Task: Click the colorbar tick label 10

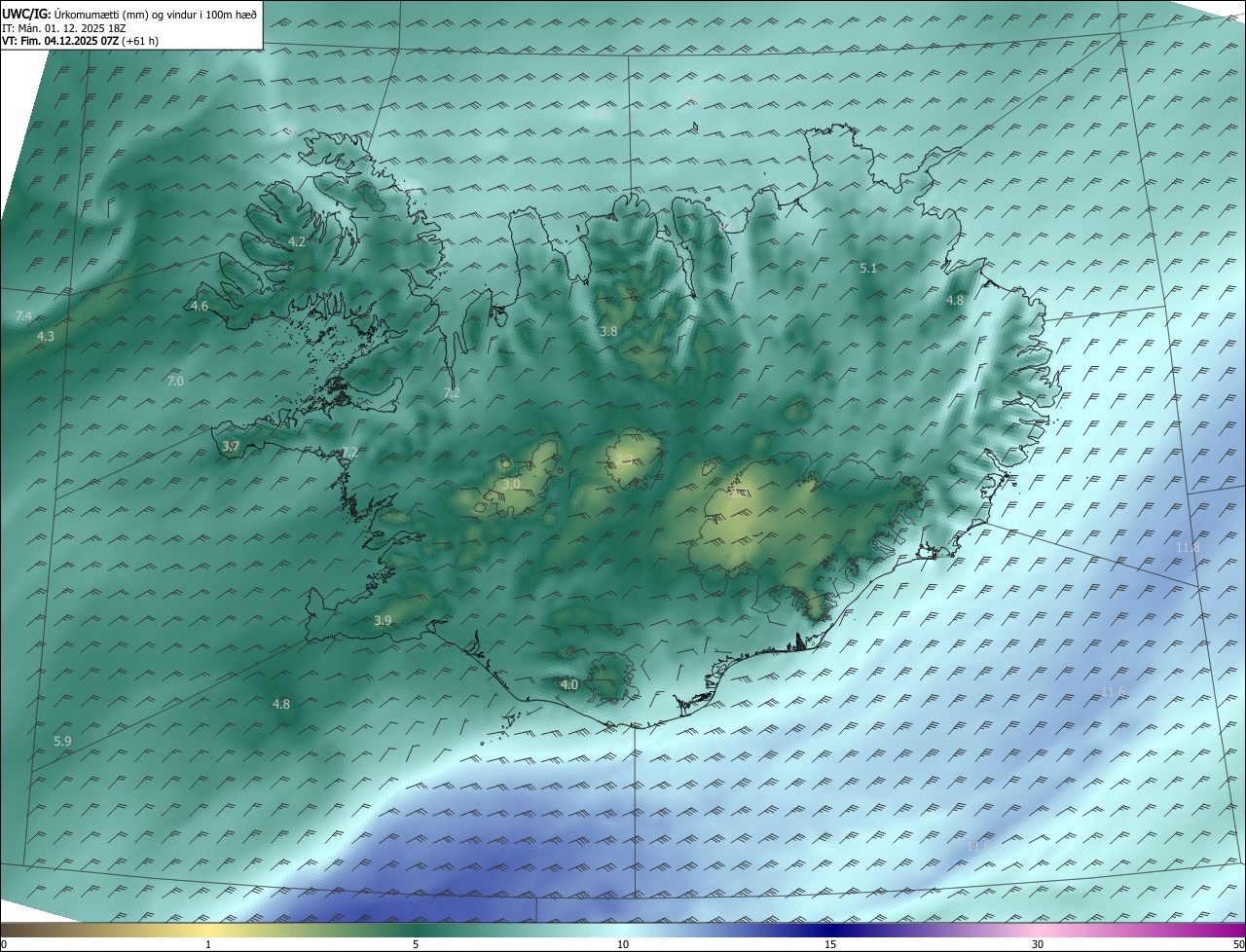Action: 623,944
